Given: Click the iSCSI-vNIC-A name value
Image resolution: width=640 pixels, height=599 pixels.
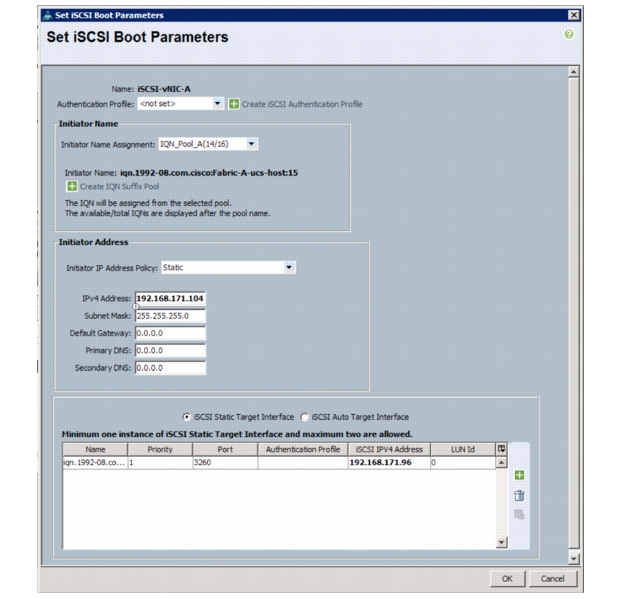Looking at the screenshot, I should tap(164, 89).
